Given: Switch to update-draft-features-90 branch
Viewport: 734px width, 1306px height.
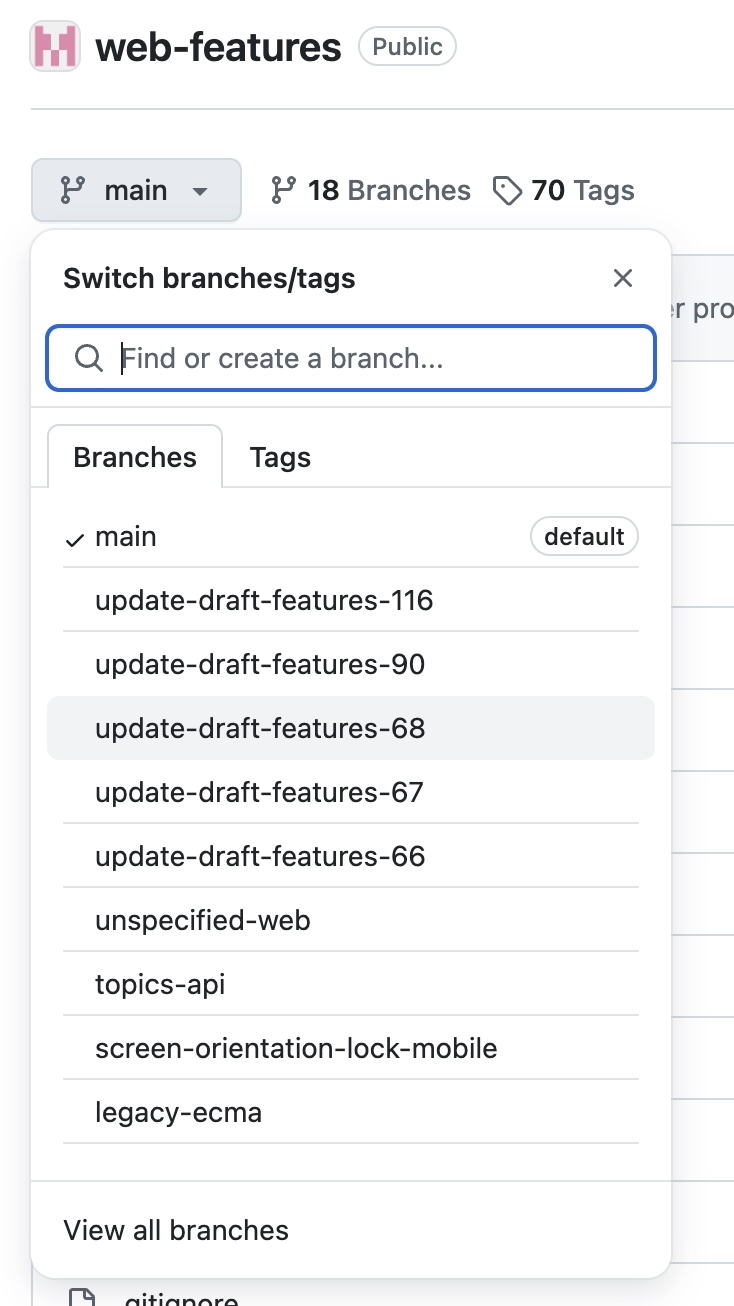Looking at the screenshot, I should pyautogui.click(x=351, y=664).
